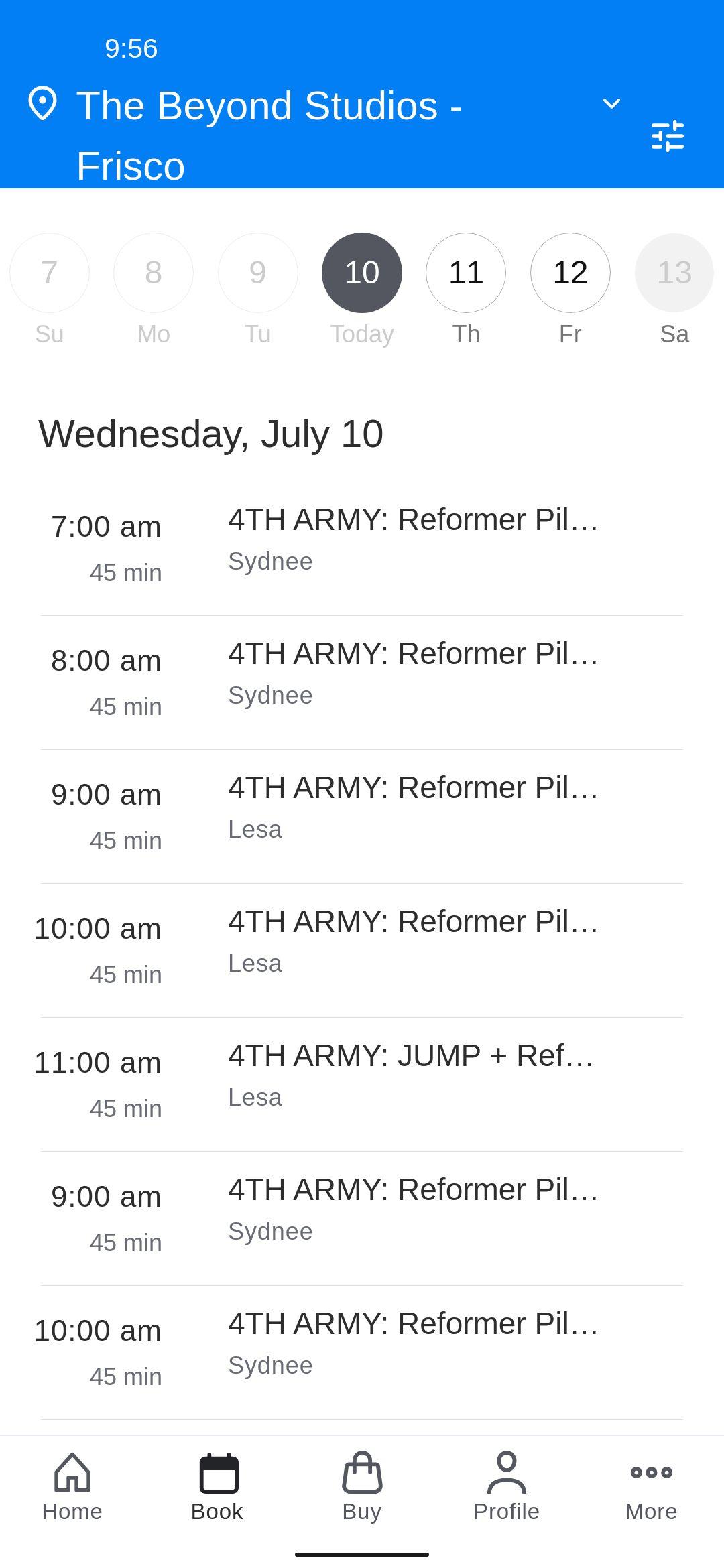This screenshot has width=724, height=1568.
Task: Tap the location pin icon
Action: click(42, 104)
